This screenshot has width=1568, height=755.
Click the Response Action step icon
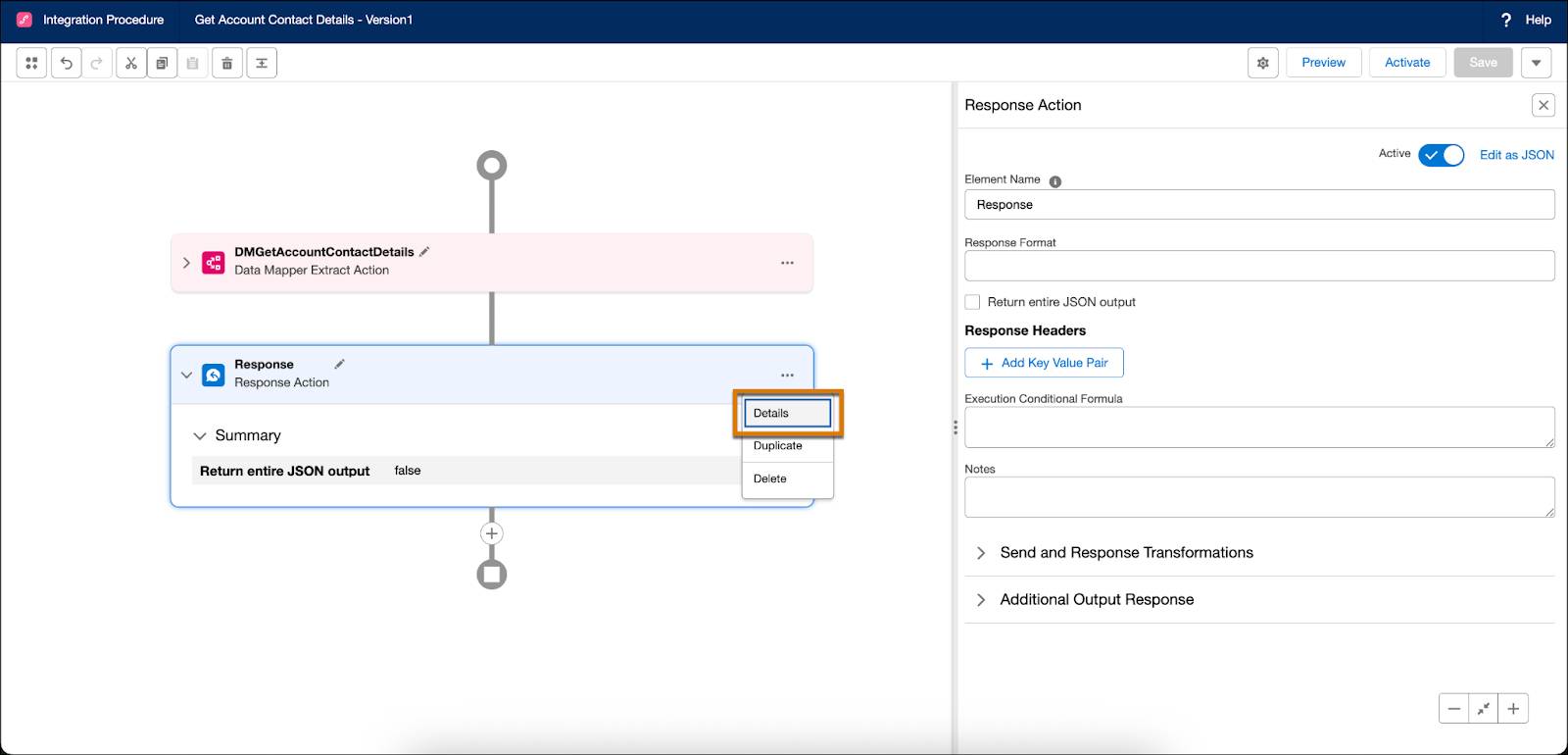[213, 375]
